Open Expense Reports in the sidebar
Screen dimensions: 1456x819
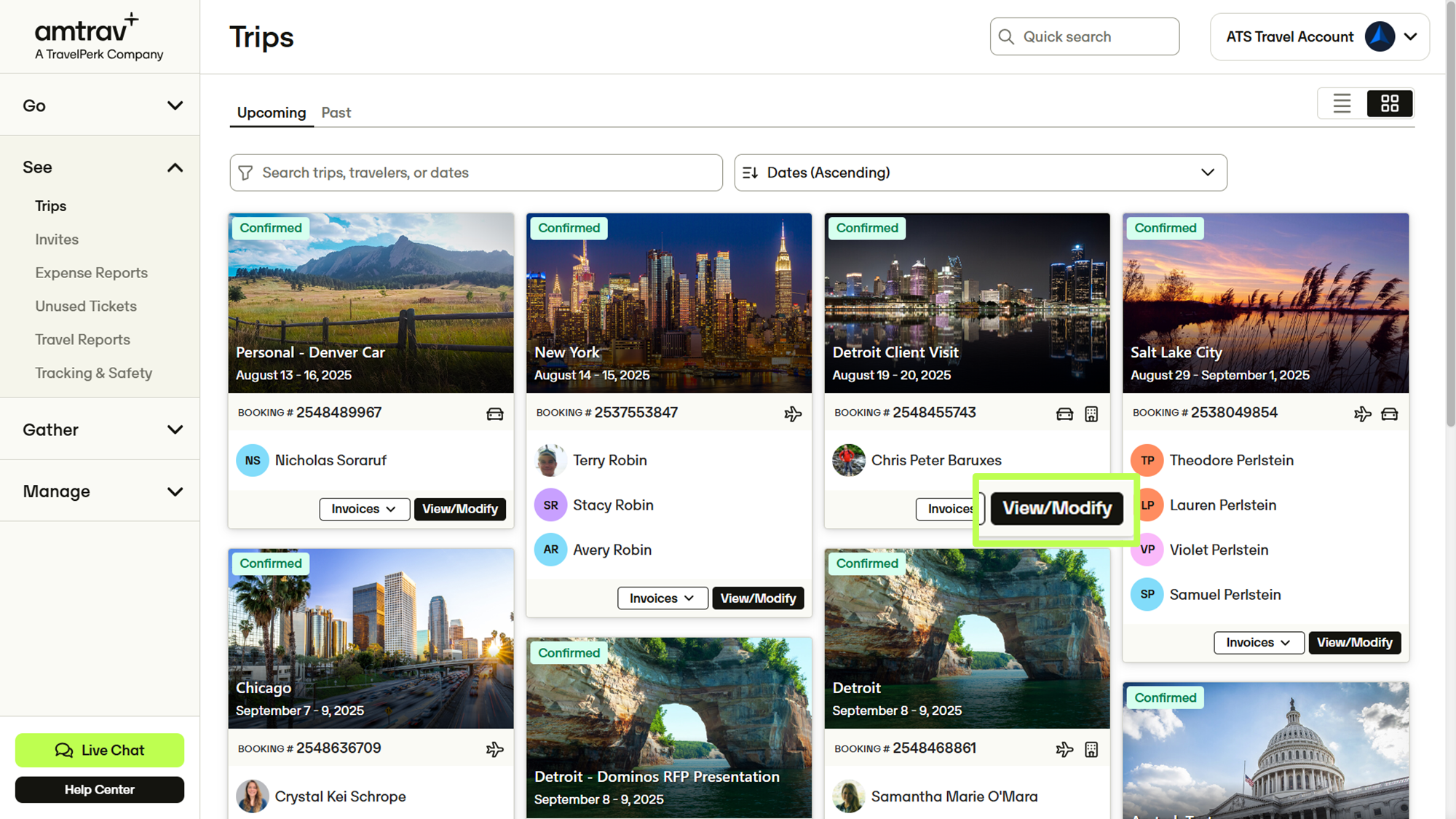(92, 273)
